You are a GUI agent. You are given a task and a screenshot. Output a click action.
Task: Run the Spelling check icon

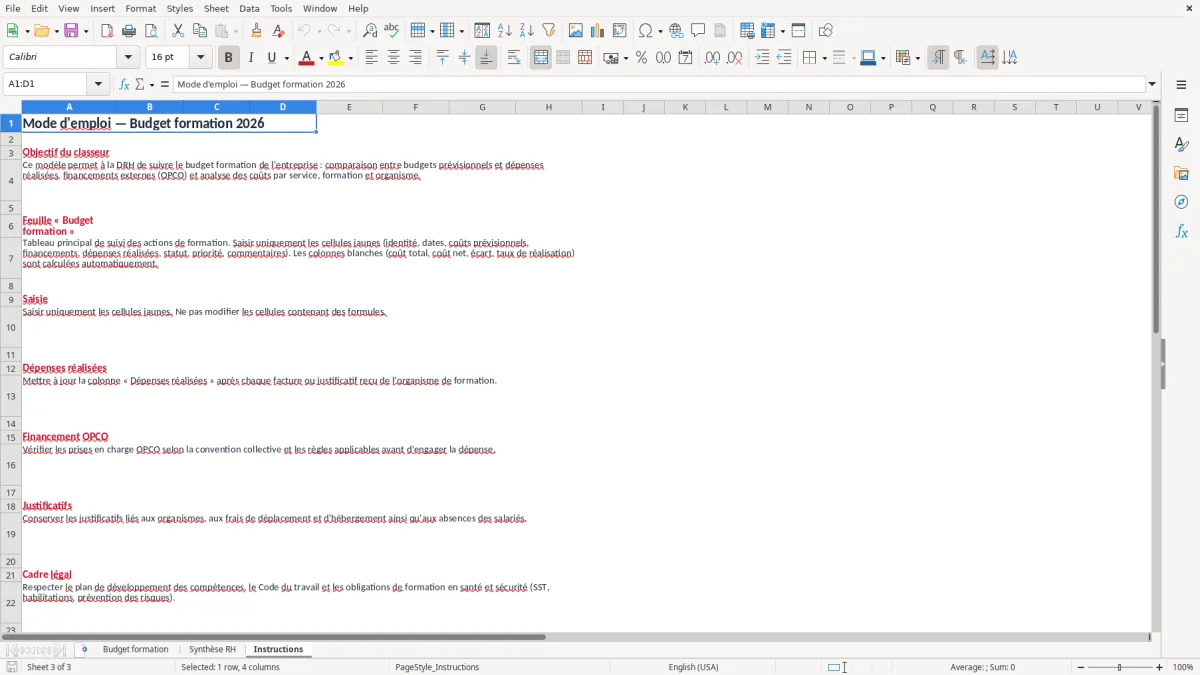click(392, 31)
